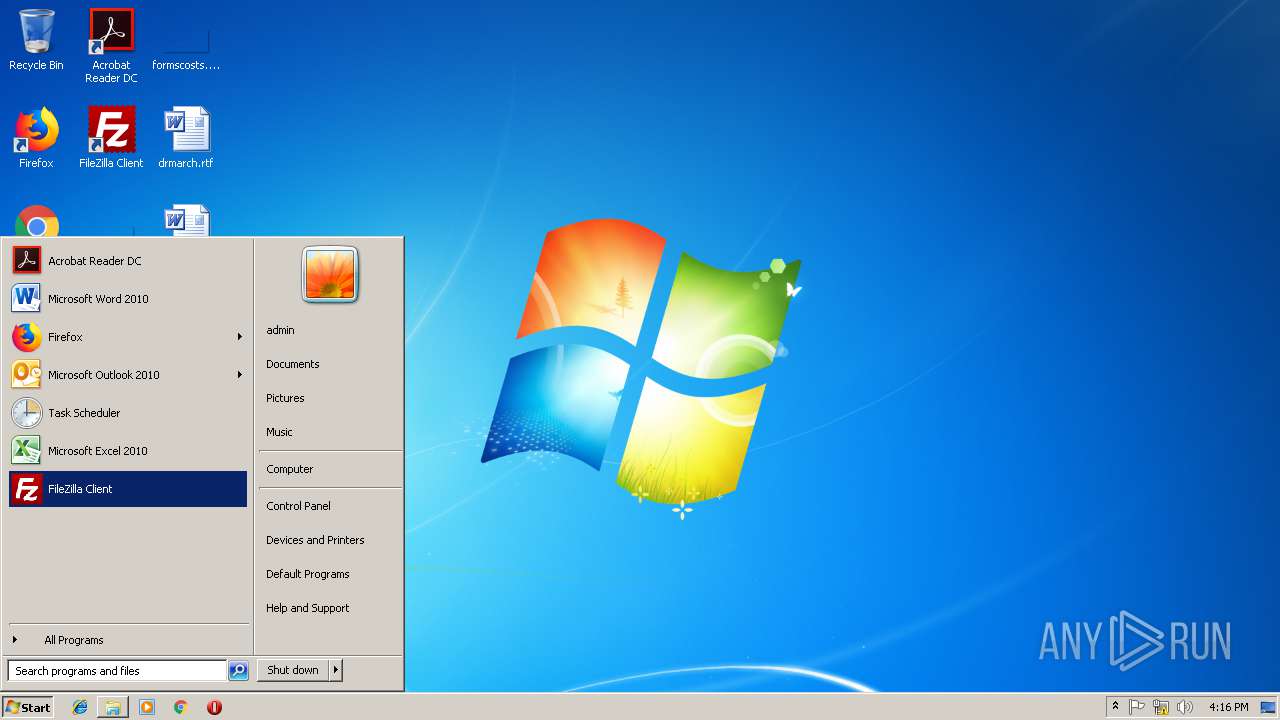Open FileZilla Client desktop shortcut
The height and width of the screenshot is (720, 1280).
[x=111, y=138]
